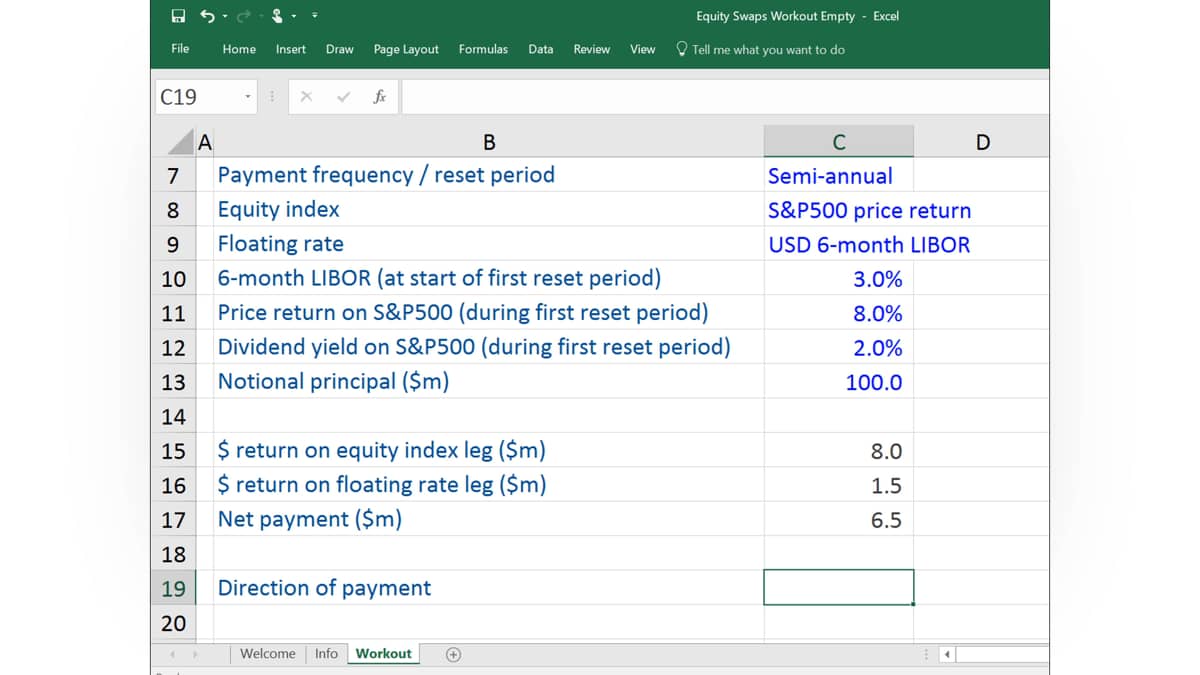
Task: Open the Name Box dropdown arrow
Action: [248, 97]
